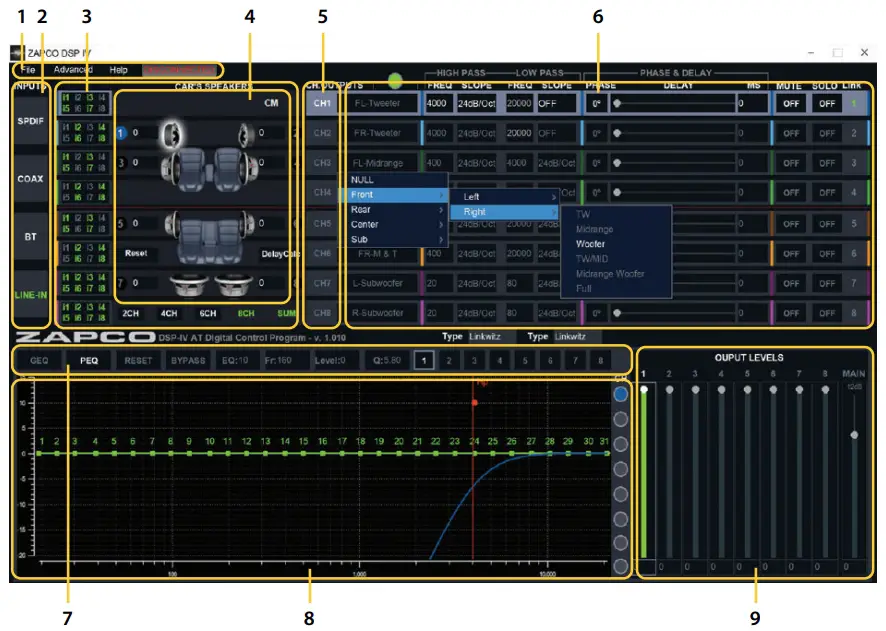Solo the FL-Tweeter channel
The image size is (886, 631).
(x=826, y=103)
